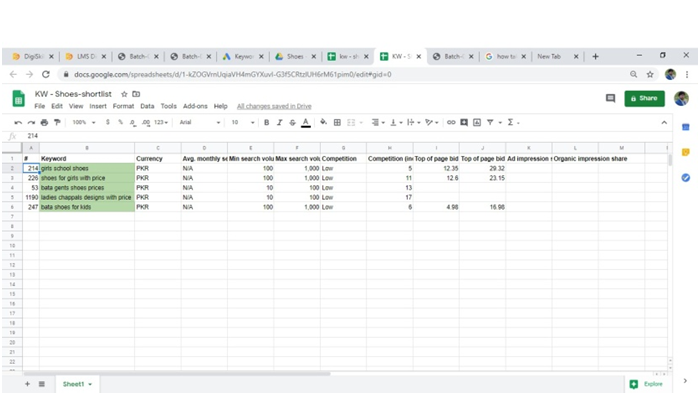Click the Explore button

pyautogui.click(x=646, y=384)
